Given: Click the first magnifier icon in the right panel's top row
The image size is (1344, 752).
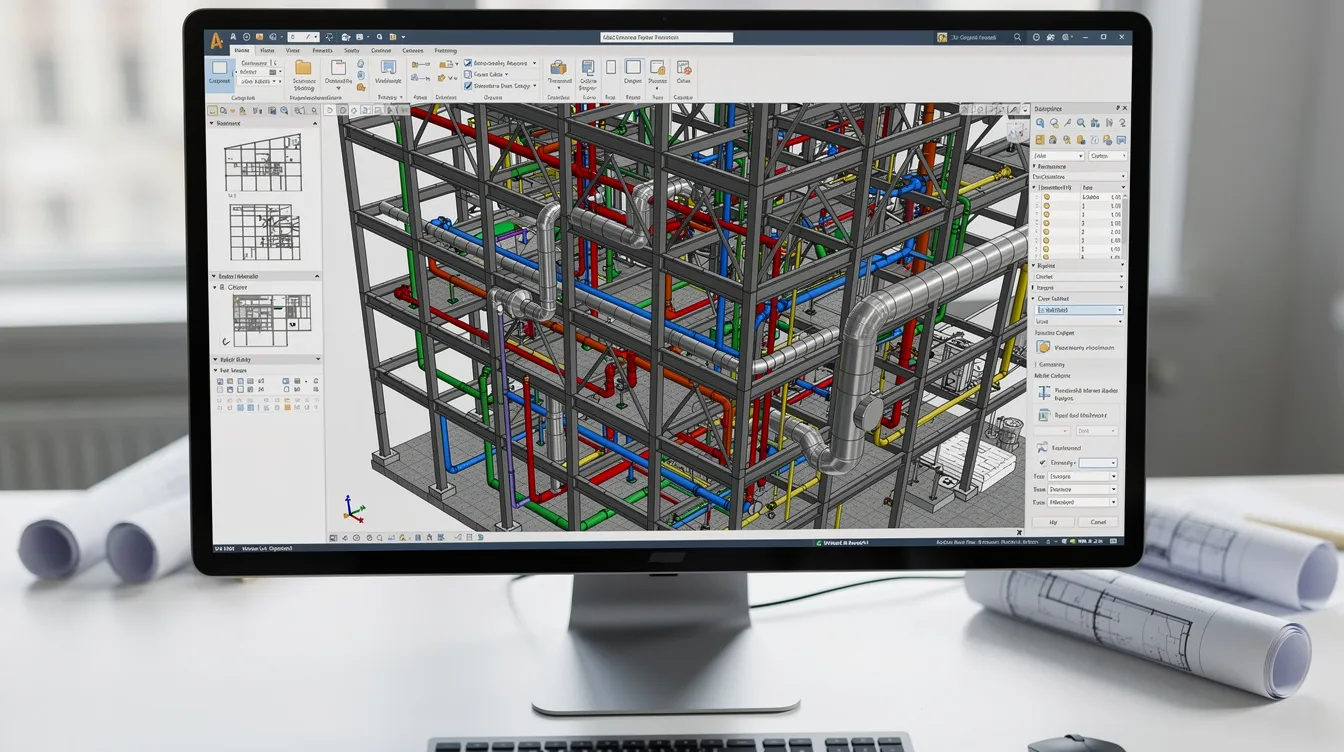Looking at the screenshot, I should [x=1040, y=123].
